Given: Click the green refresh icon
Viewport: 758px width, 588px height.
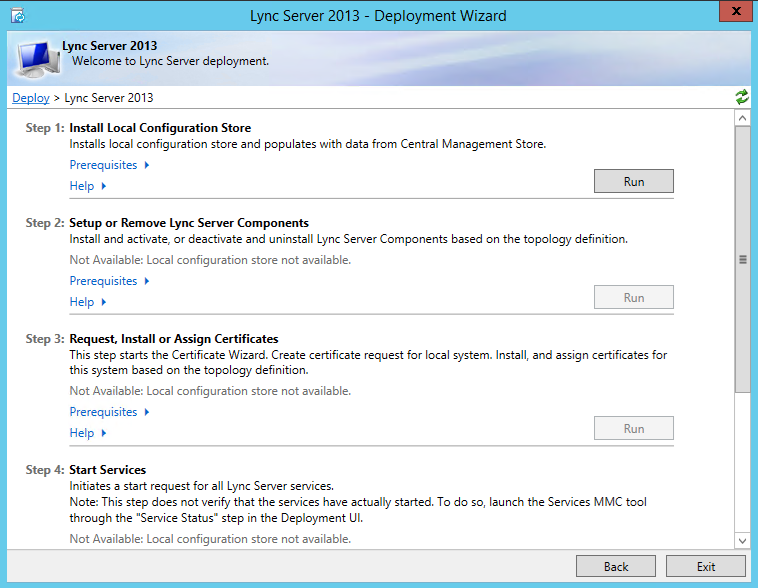Looking at the screenshot, I should click(x=742, y=97).
